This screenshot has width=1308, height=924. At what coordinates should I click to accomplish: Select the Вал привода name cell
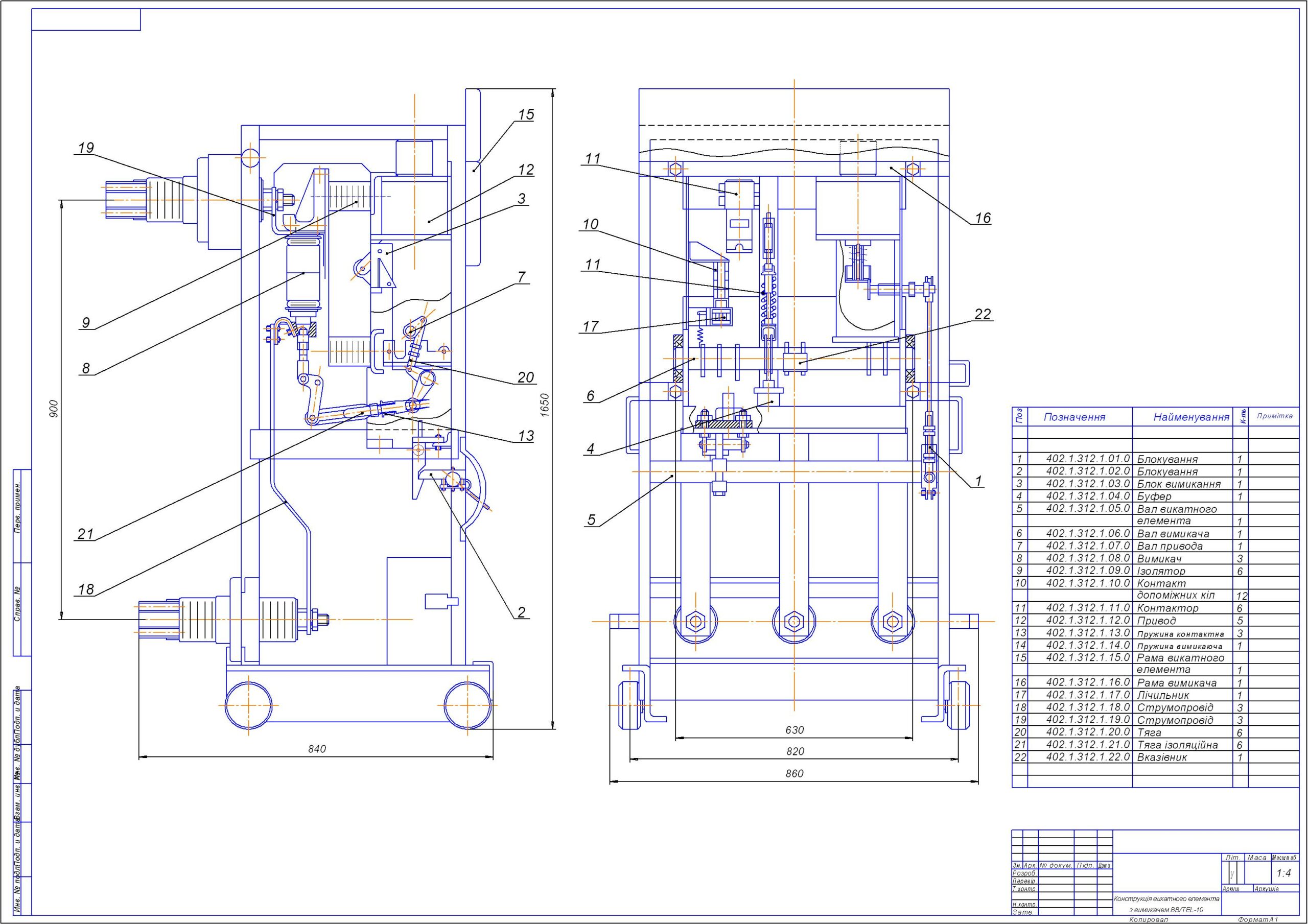point(1170,546)
